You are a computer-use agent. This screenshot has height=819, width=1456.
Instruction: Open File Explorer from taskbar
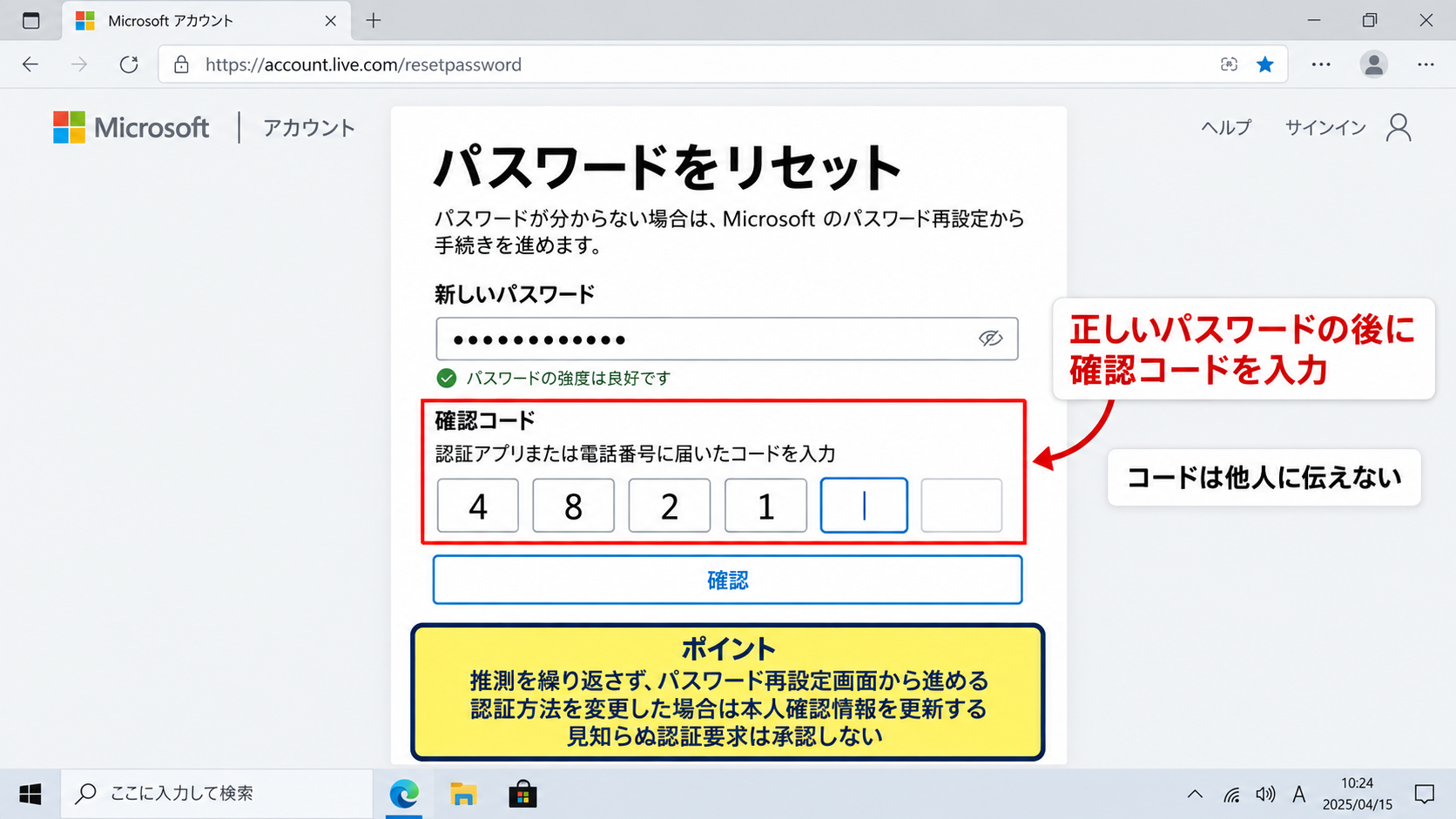(x=463, y=794)
